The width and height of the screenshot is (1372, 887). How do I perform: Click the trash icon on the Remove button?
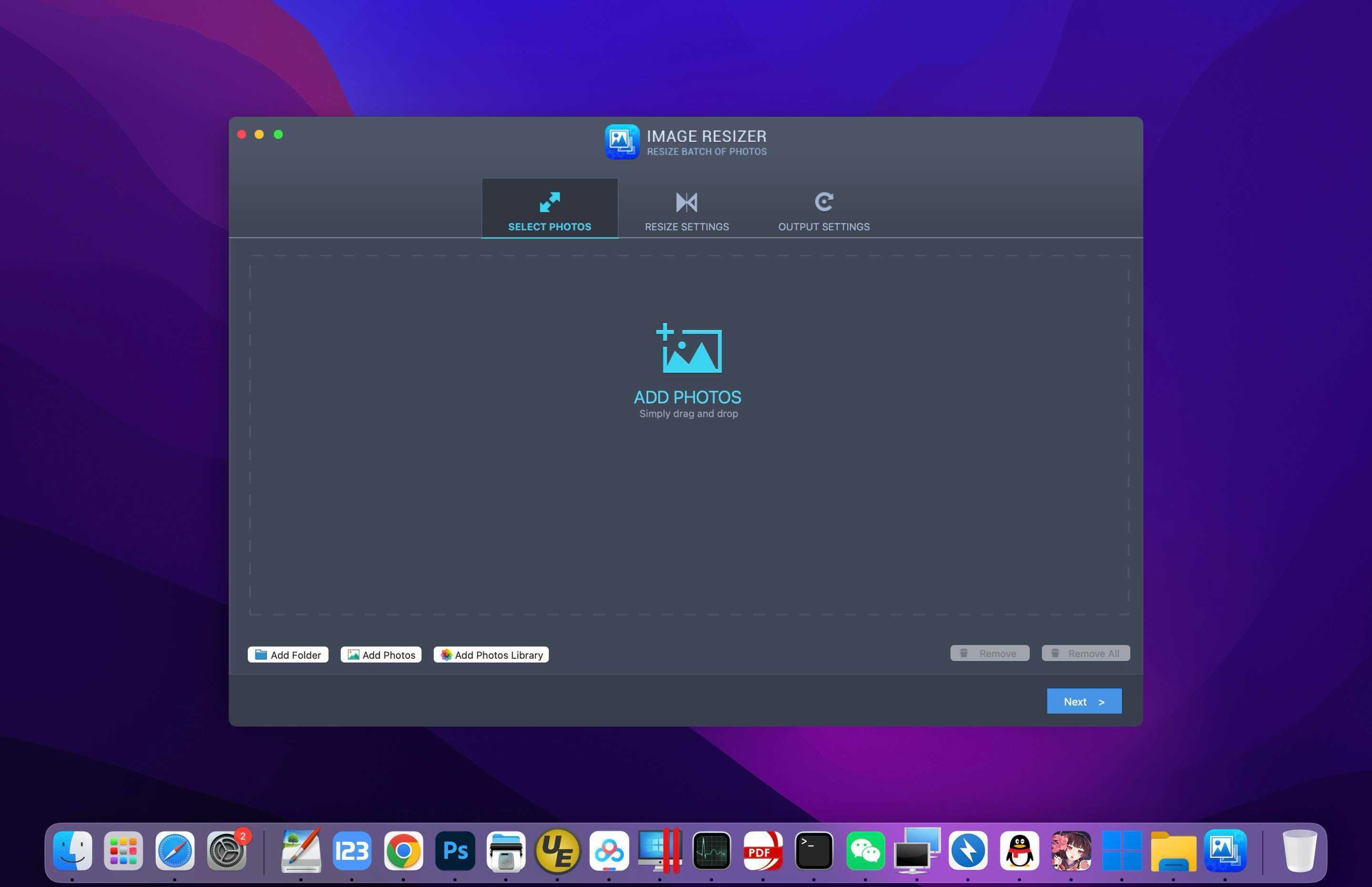click(x=964, y=653)
